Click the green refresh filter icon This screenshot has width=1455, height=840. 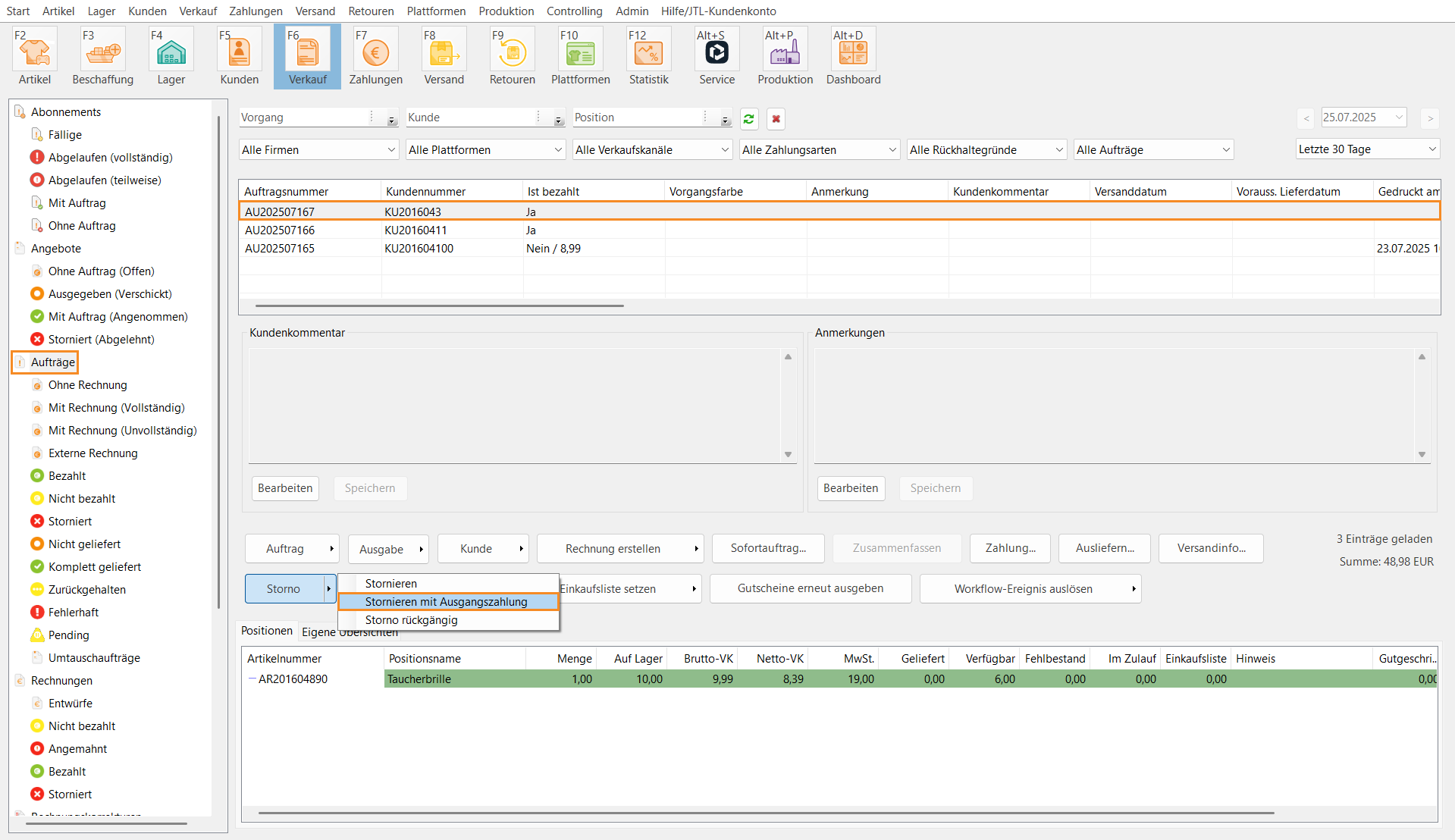coord(748,119)
